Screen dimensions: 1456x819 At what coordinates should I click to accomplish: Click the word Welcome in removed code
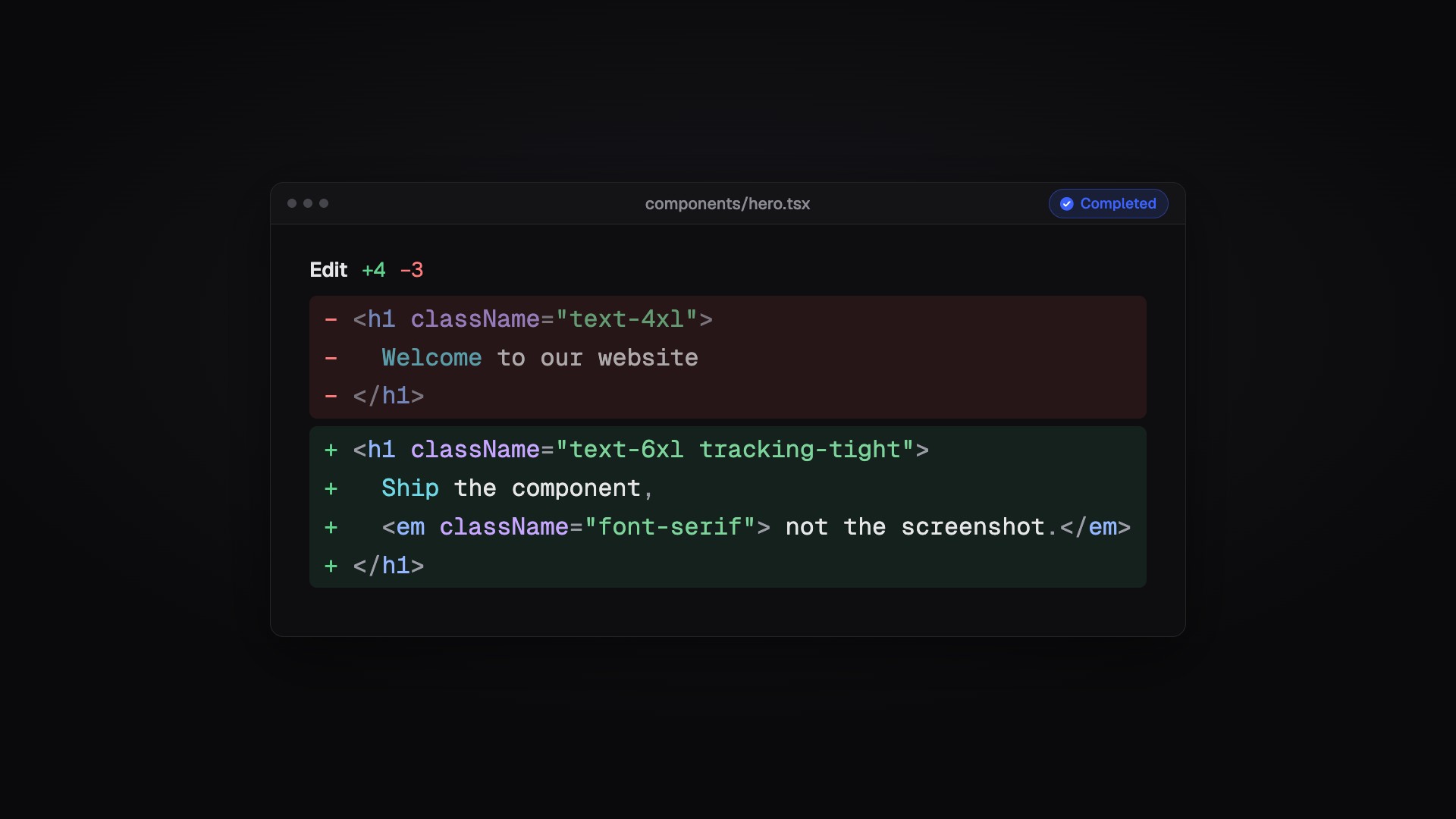[431, 358]
